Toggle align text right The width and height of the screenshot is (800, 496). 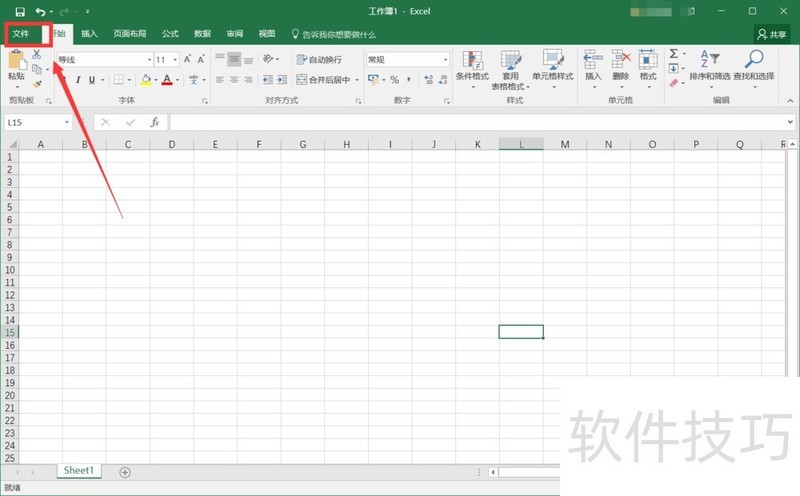[x=248, y=80]
